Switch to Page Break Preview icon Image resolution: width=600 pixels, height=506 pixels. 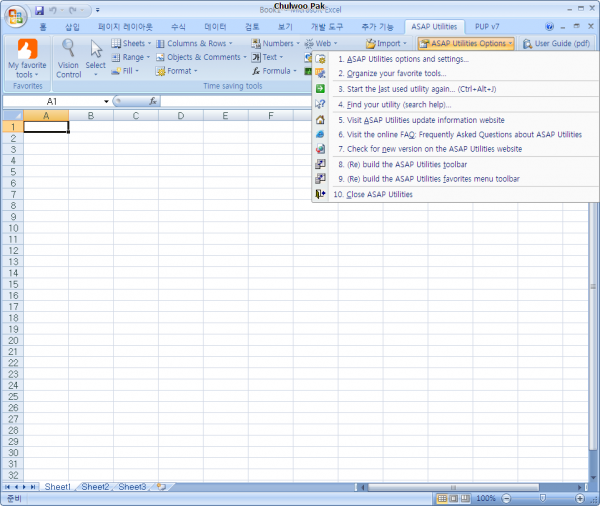coord(465,498)
